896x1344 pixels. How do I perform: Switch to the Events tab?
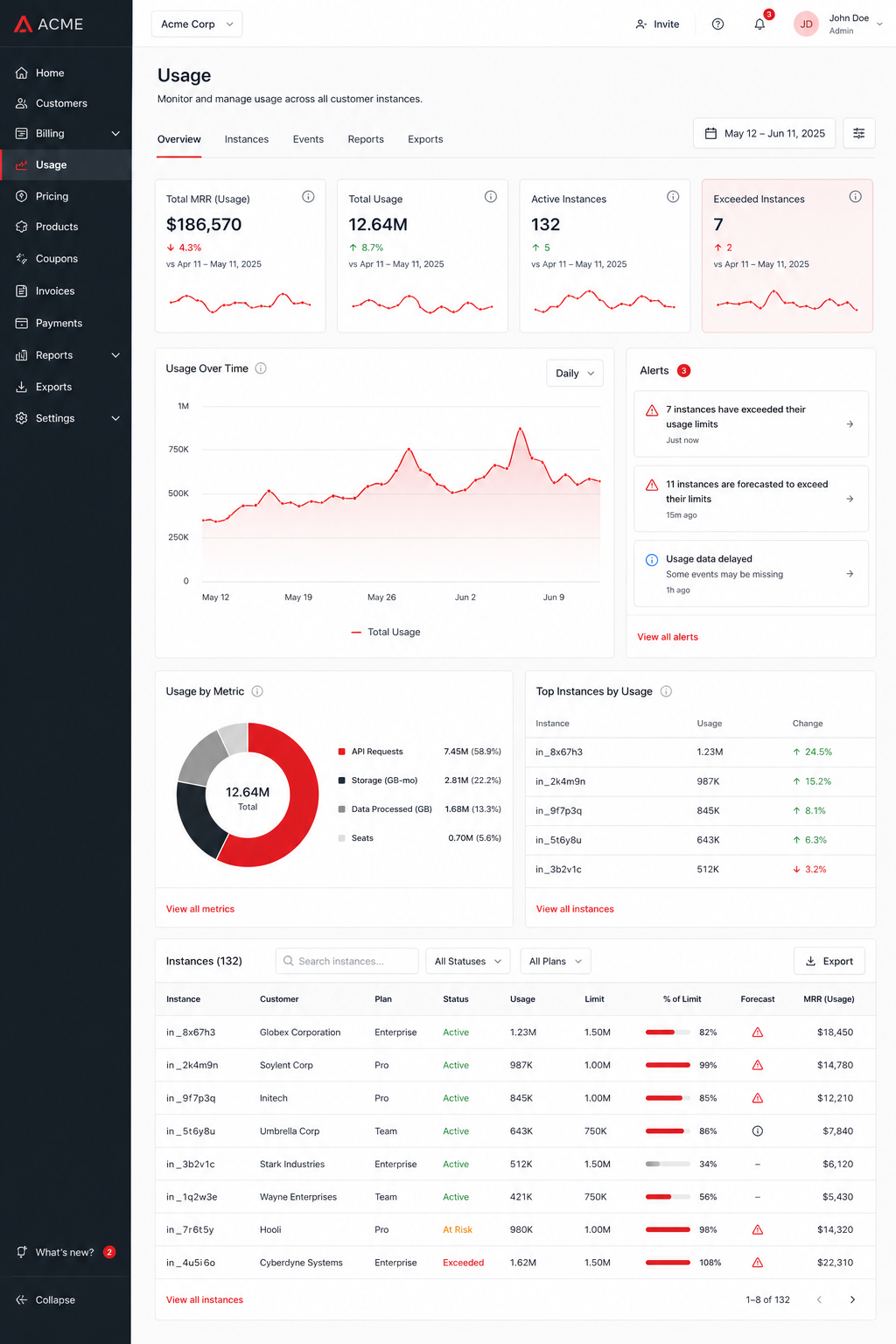pos(308,140)
